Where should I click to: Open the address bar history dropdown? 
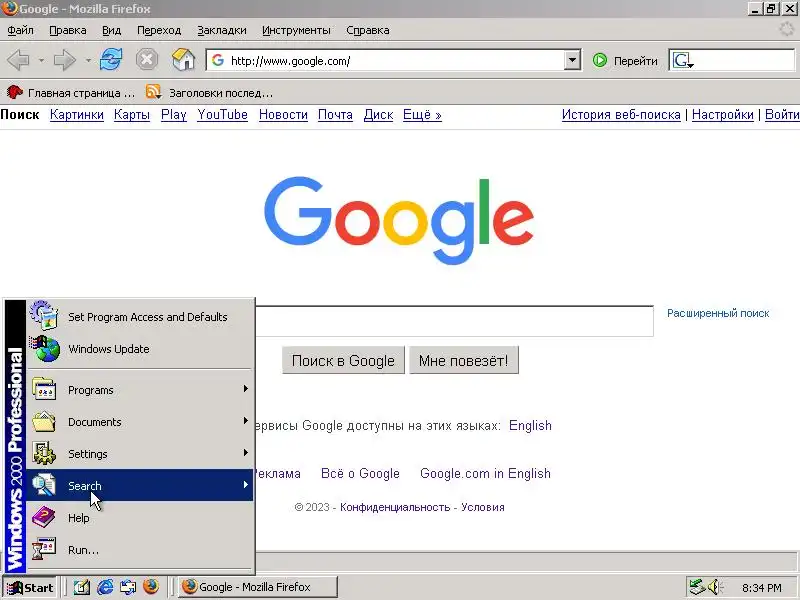[x=572, y=60]
